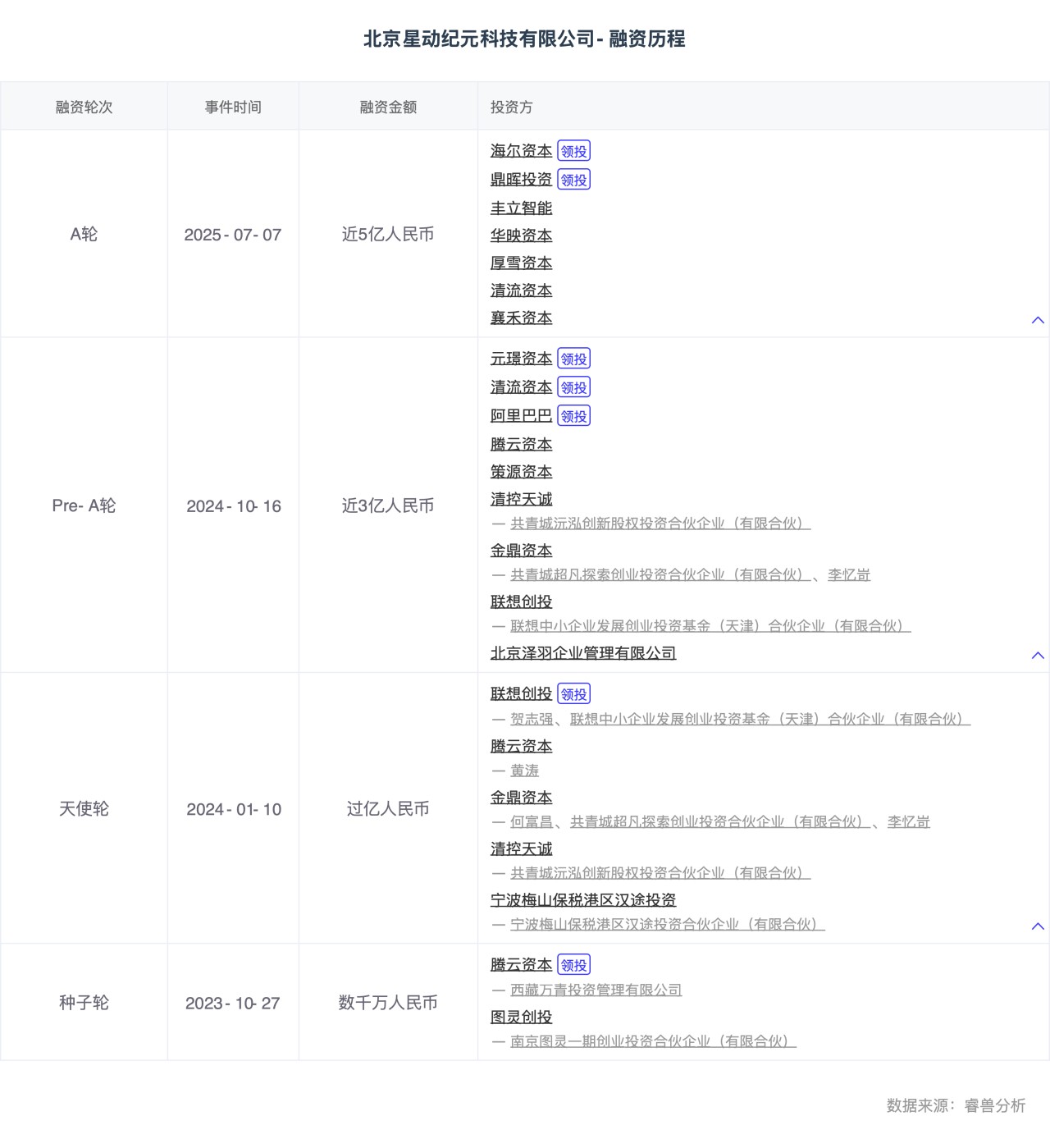The image size is (1050, 1148).
Task: Open 宁波梅山保税港区汉途投资合伙企业 link
Action: click(x=668, y=925)
